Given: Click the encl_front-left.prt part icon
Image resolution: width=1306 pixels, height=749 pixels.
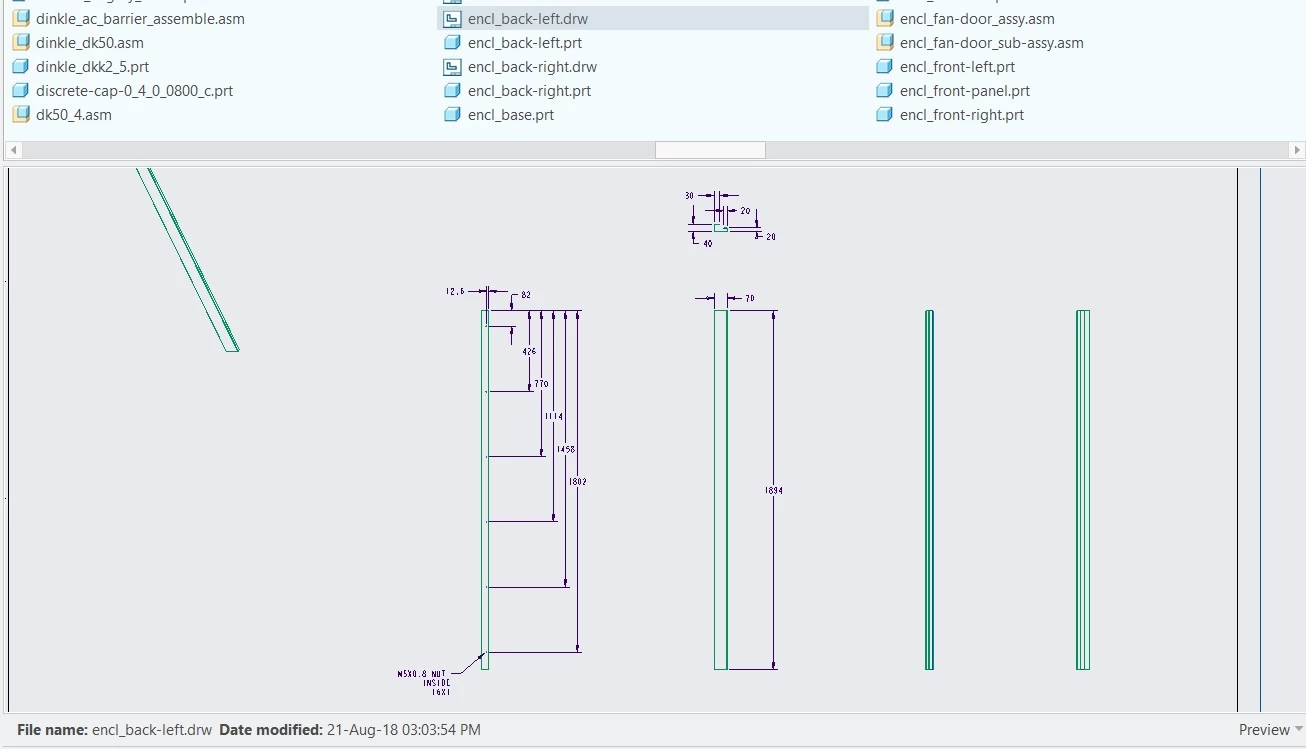Looking at the screenshot, I should pos(884,66).
